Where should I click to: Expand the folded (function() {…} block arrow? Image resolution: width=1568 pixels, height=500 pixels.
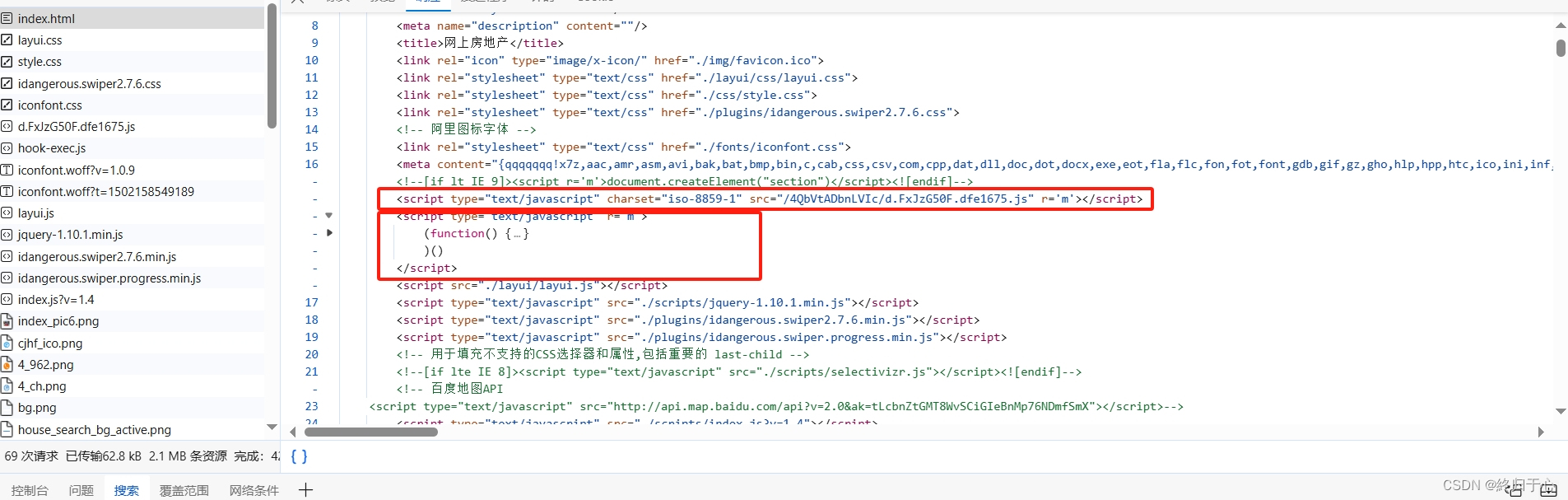click(x=329, y=233)
